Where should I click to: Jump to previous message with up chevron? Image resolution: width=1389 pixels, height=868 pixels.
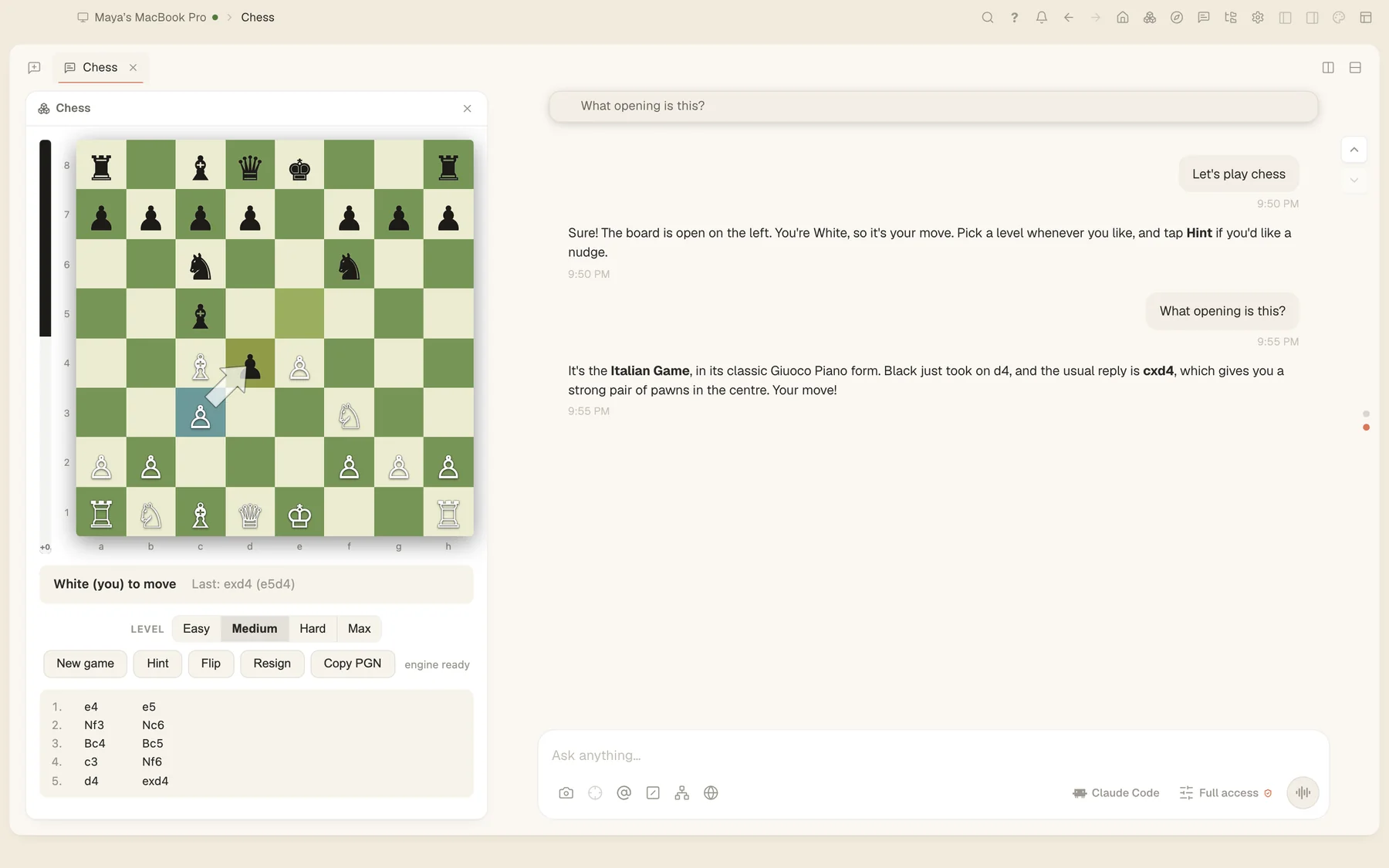[x=1354, y=150]
